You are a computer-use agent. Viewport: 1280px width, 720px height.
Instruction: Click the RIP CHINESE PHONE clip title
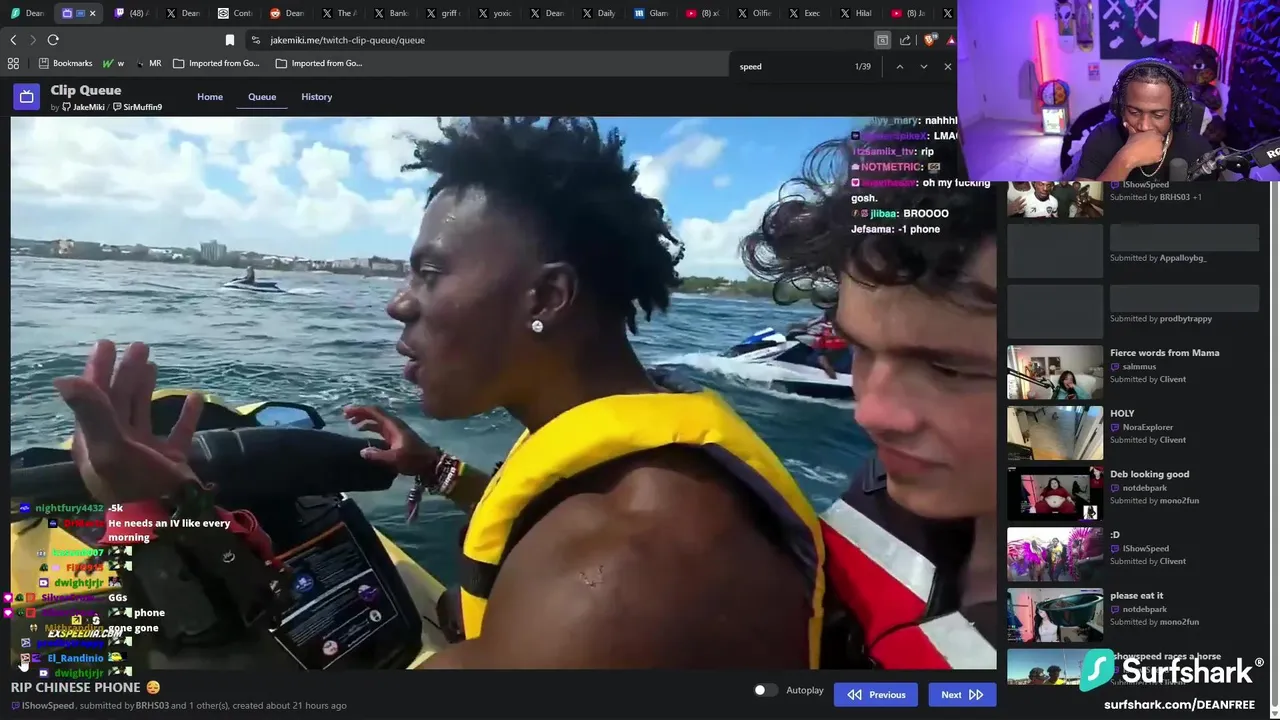[x=85, y=687]
